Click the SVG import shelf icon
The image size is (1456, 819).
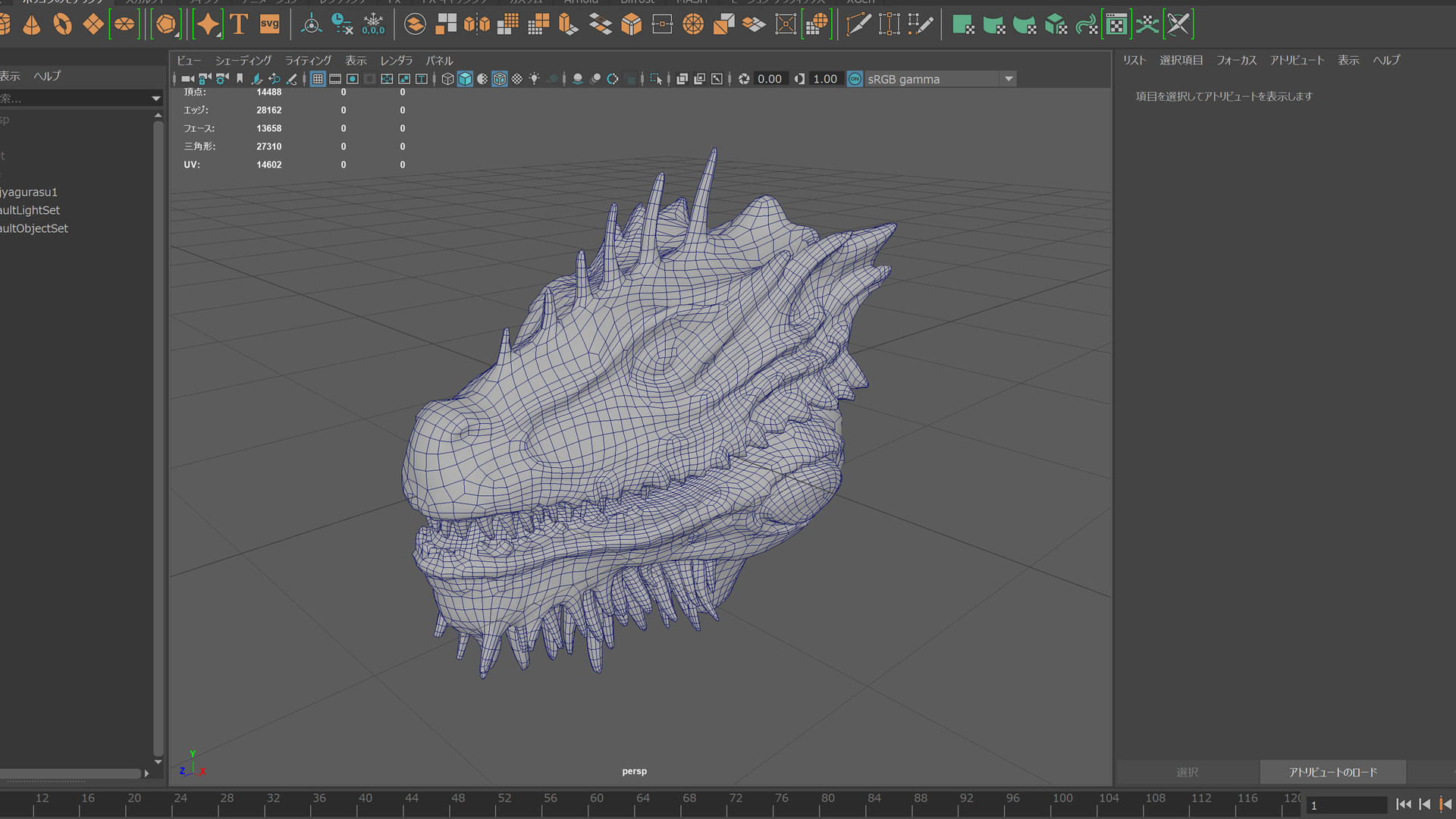click(269, 24)
